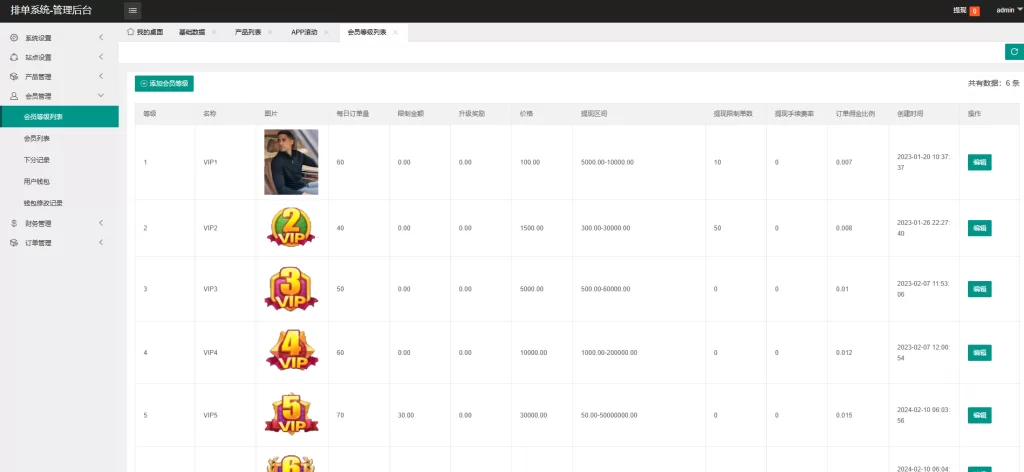Collapse the 会员管理 menu chevron

(x=101, y=96)
